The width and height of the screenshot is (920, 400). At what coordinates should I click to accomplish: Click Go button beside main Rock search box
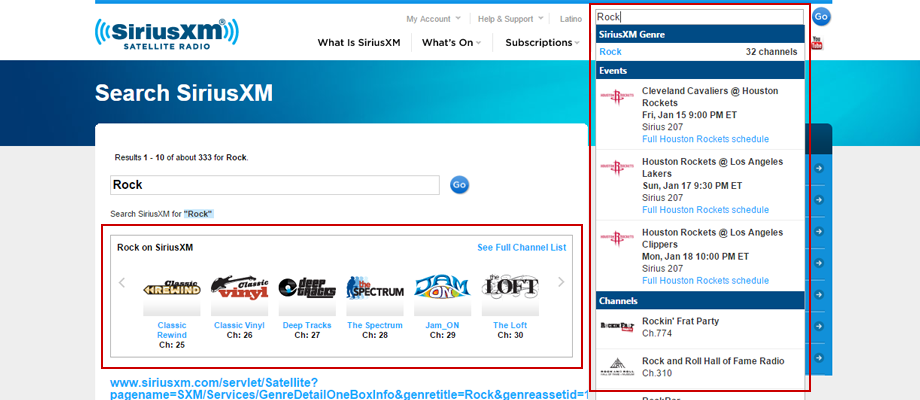(459, 185)
